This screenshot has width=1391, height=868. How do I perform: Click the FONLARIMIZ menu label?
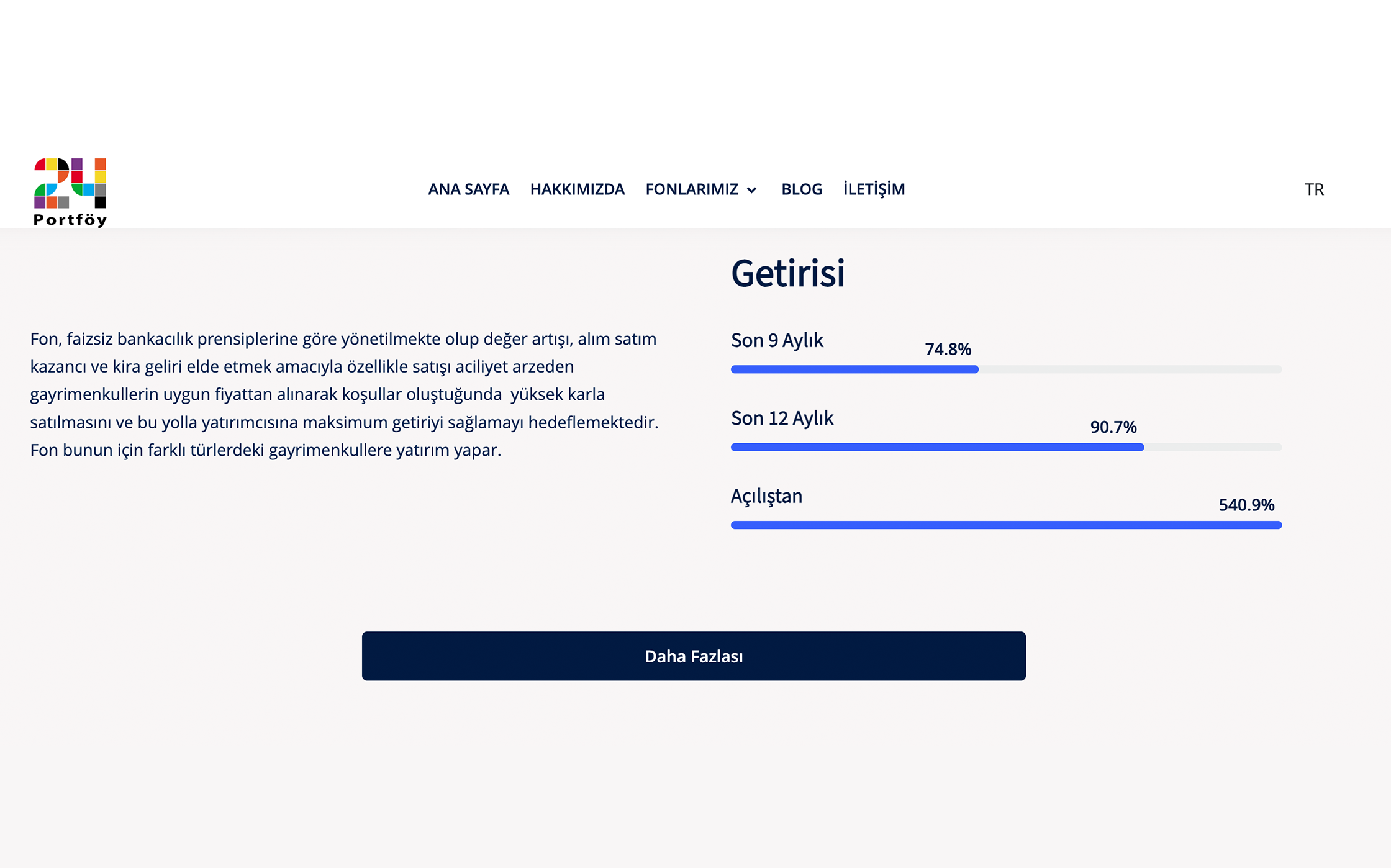(x=691, y=189)
